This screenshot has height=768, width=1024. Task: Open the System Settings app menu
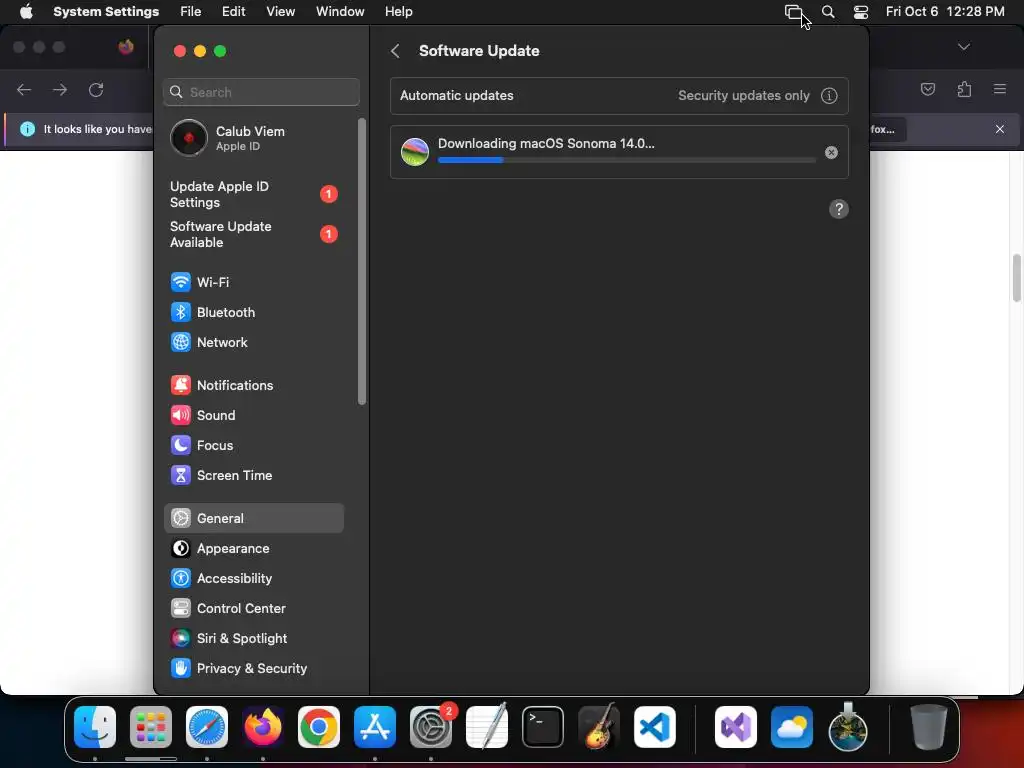106,12
